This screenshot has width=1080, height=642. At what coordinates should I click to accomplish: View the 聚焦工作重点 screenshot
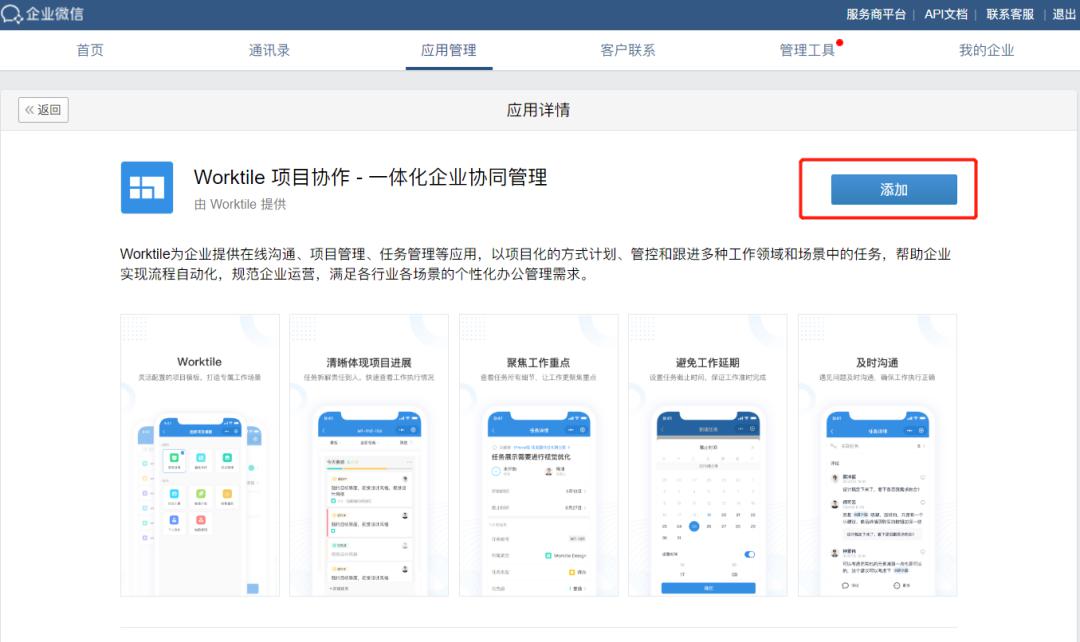539,455
